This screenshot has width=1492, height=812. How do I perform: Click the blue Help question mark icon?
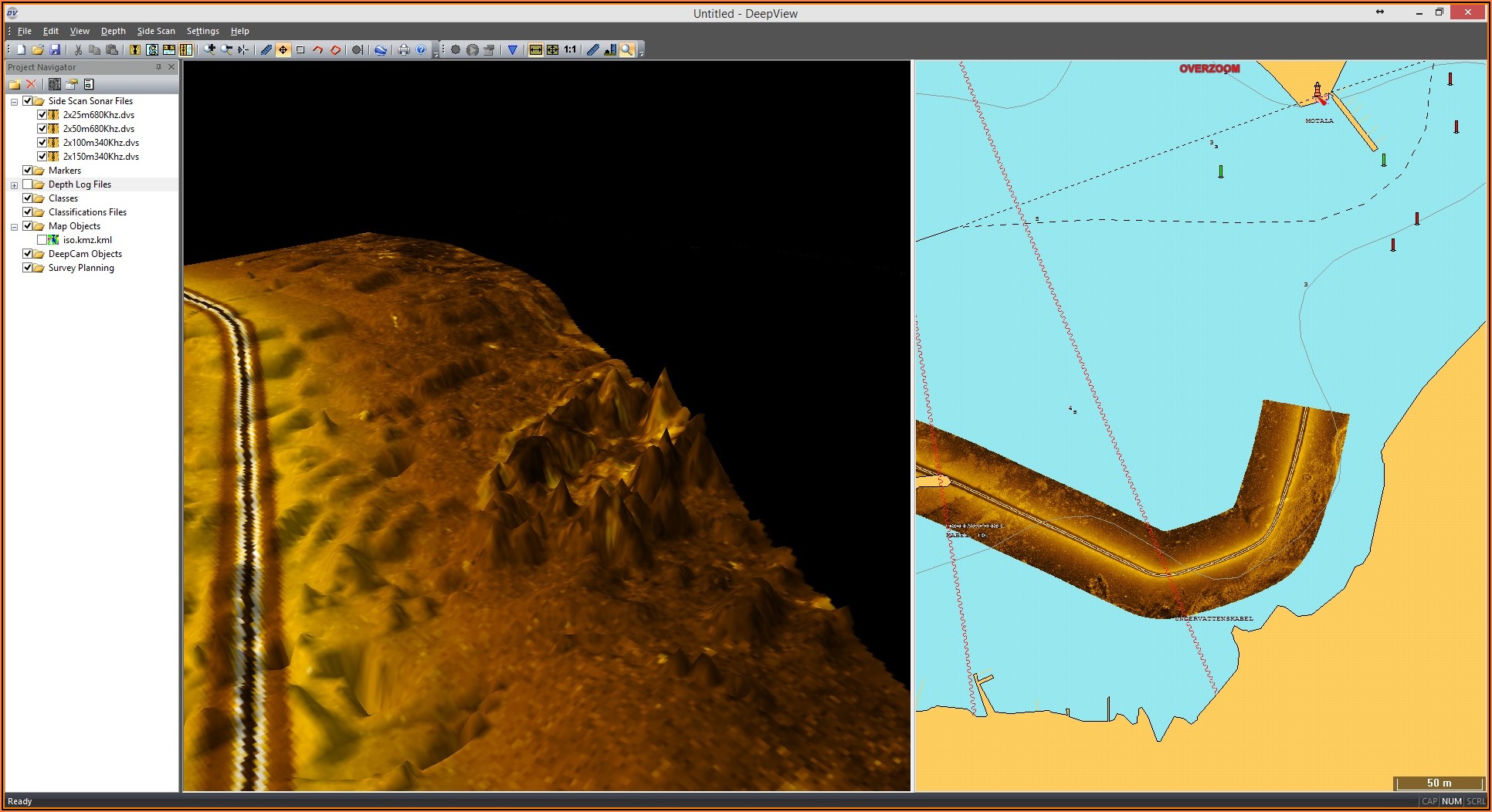(x=421, y=50)
